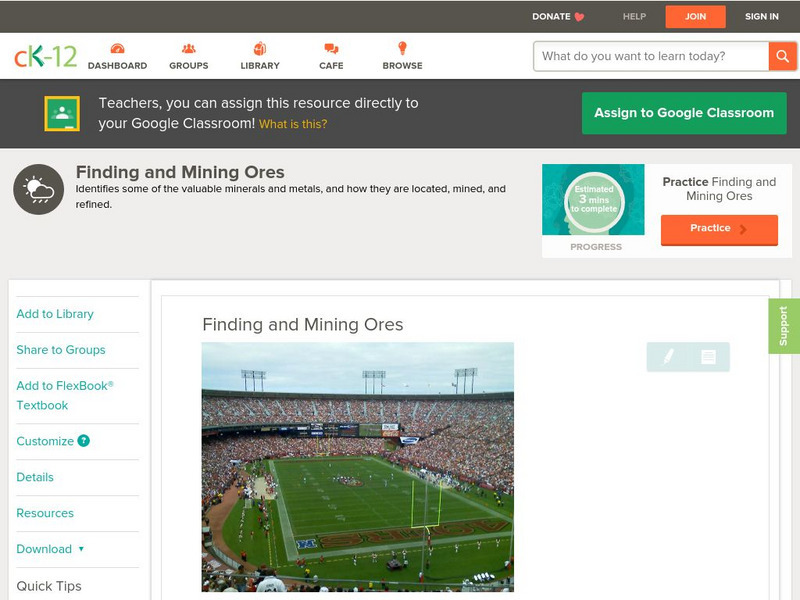This screenshot has width=800, height=600.
Task: Click the orange search magnifier button
Action: (782, 56)
